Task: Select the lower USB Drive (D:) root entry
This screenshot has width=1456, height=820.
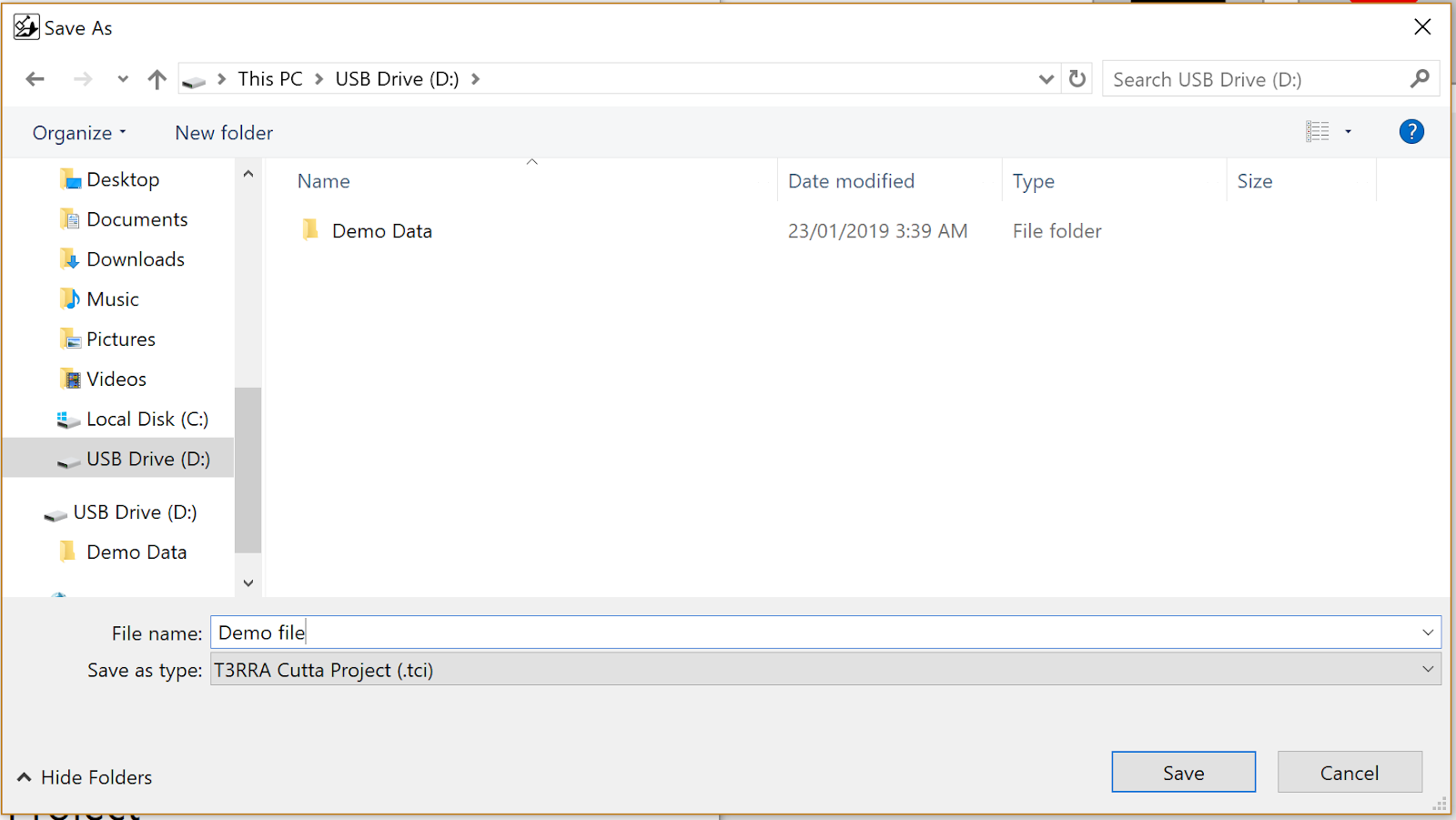Action: (x=135, y=512)
